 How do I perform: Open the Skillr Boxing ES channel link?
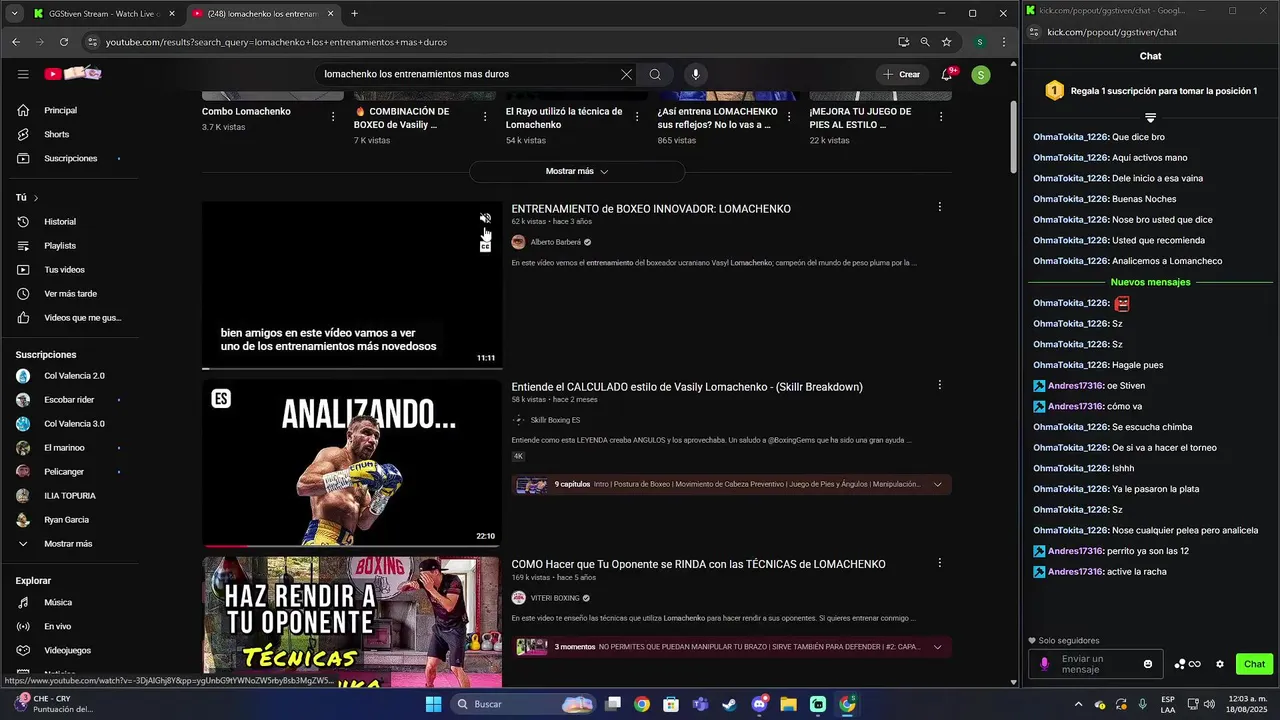click(x=555, y=420)
